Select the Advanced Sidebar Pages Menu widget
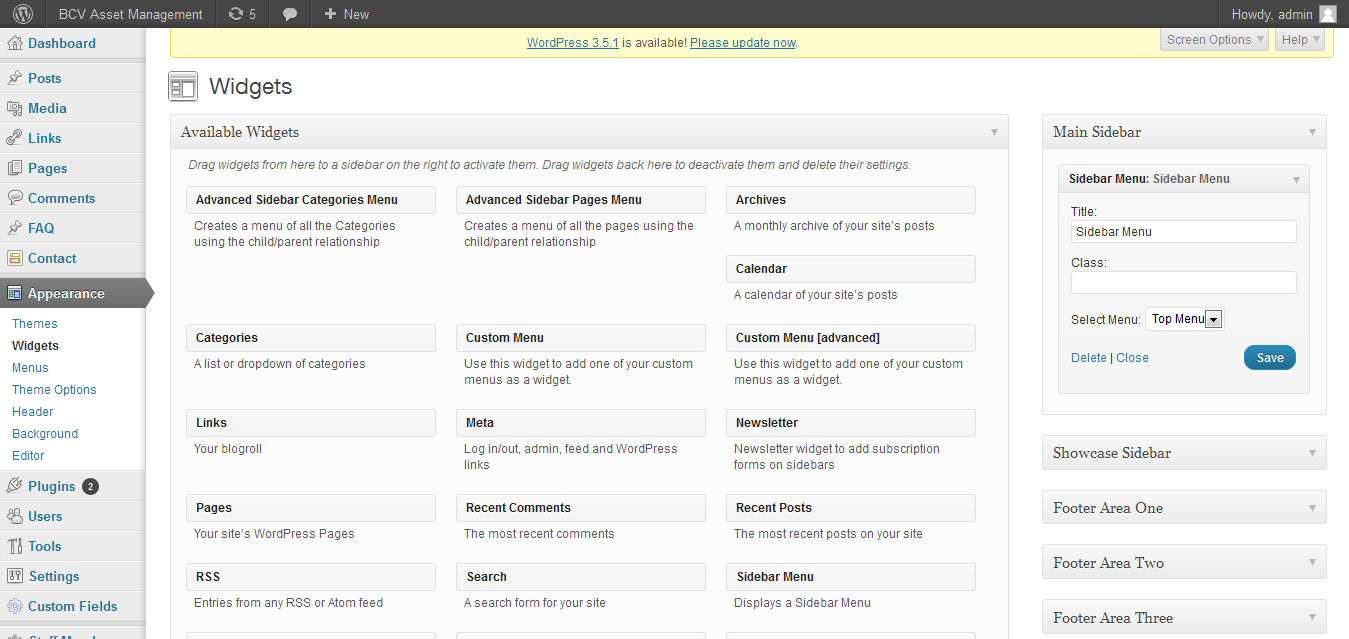Viewport: 1349px width, 639px height. point(581,200)
